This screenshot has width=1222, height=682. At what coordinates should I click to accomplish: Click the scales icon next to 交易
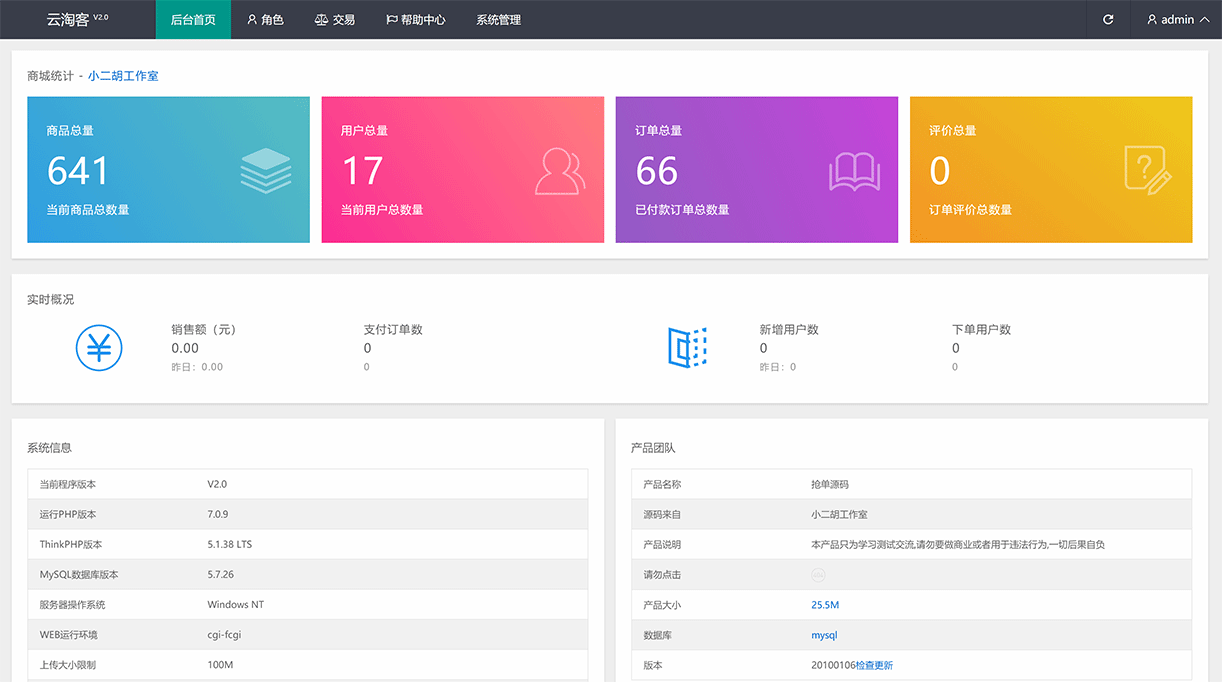point(322,19)
